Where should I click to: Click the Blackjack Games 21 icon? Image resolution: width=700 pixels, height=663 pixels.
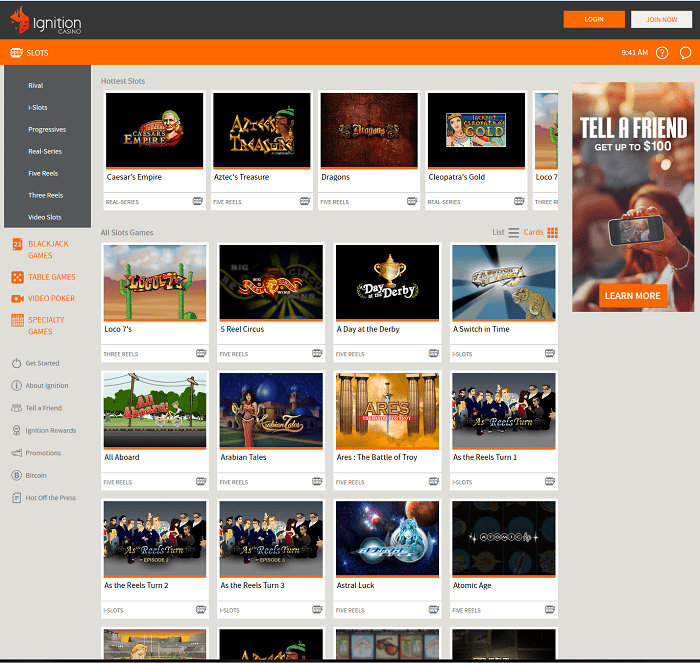click(17, 244)
